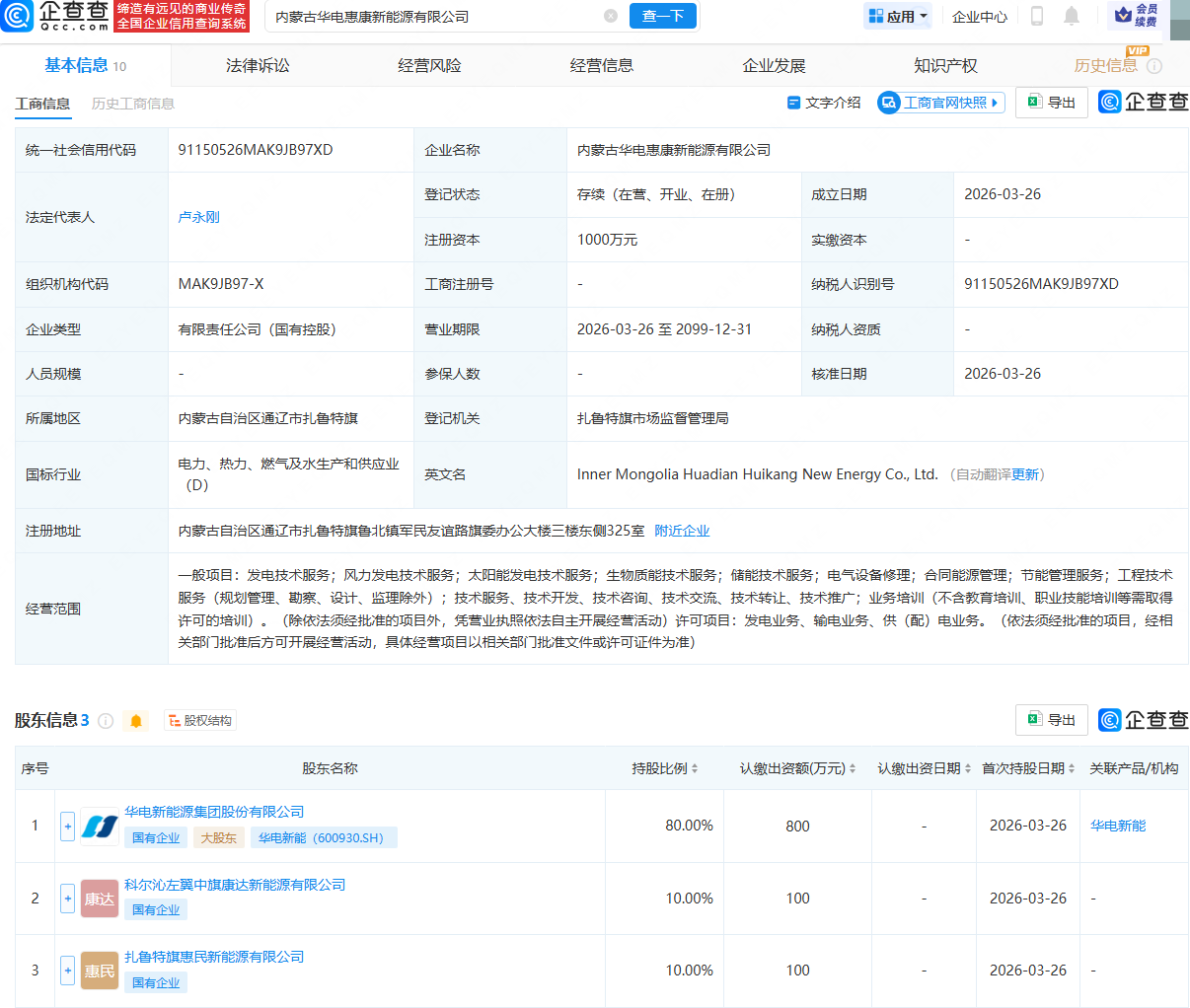Open the 应用 apps dropdown

(x=897, y=17)
